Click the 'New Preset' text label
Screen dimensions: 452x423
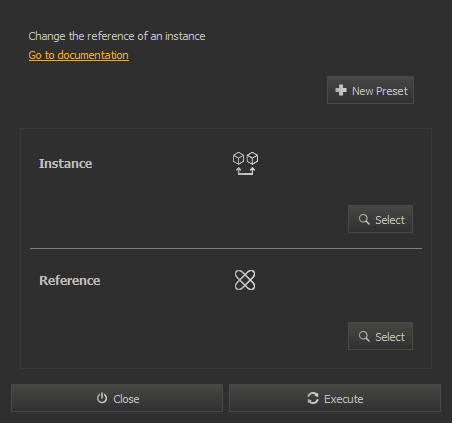coord(380,91)
